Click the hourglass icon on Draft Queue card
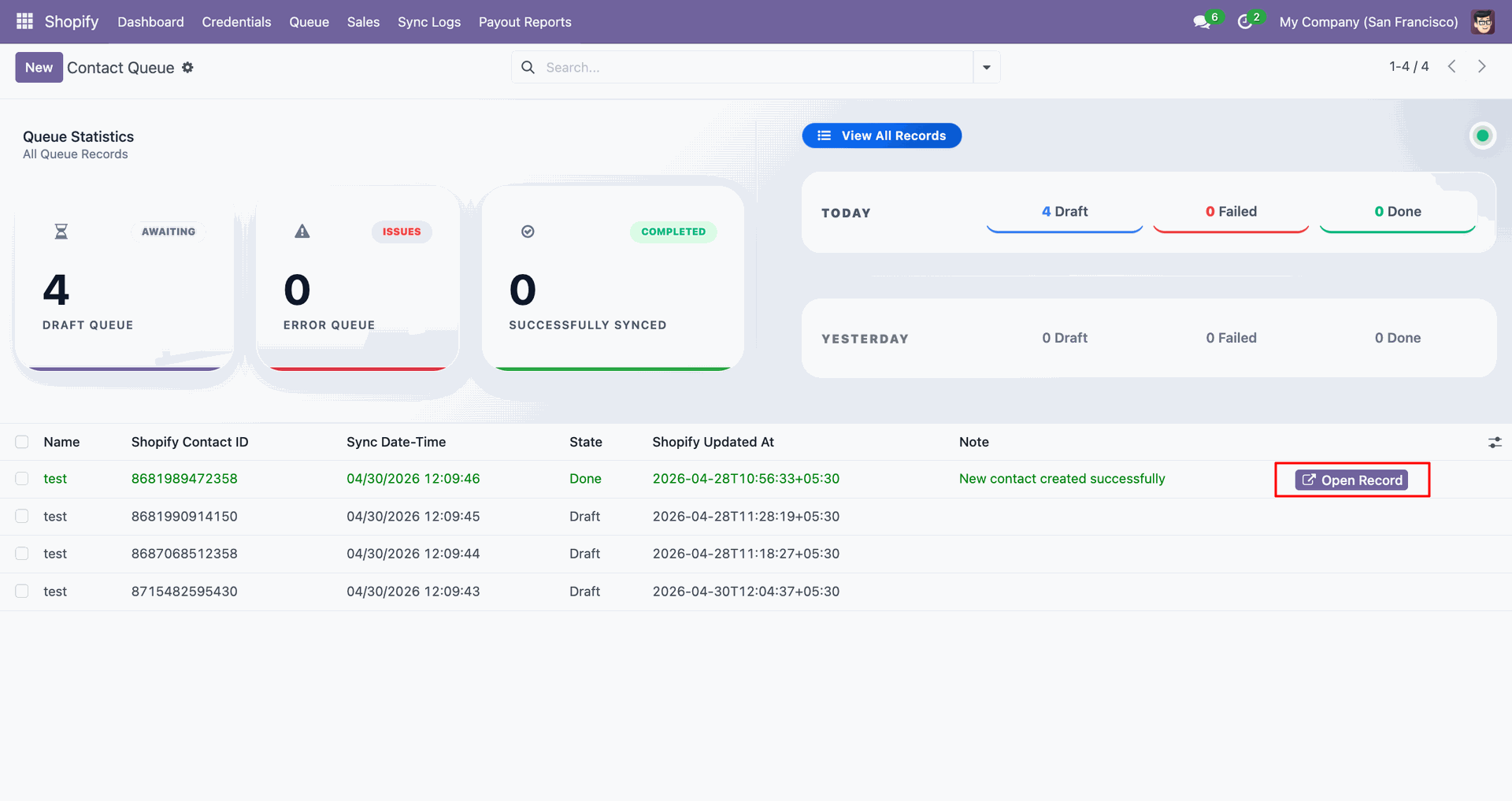The height and width of the screenshot is (801, 1512). 61,232
